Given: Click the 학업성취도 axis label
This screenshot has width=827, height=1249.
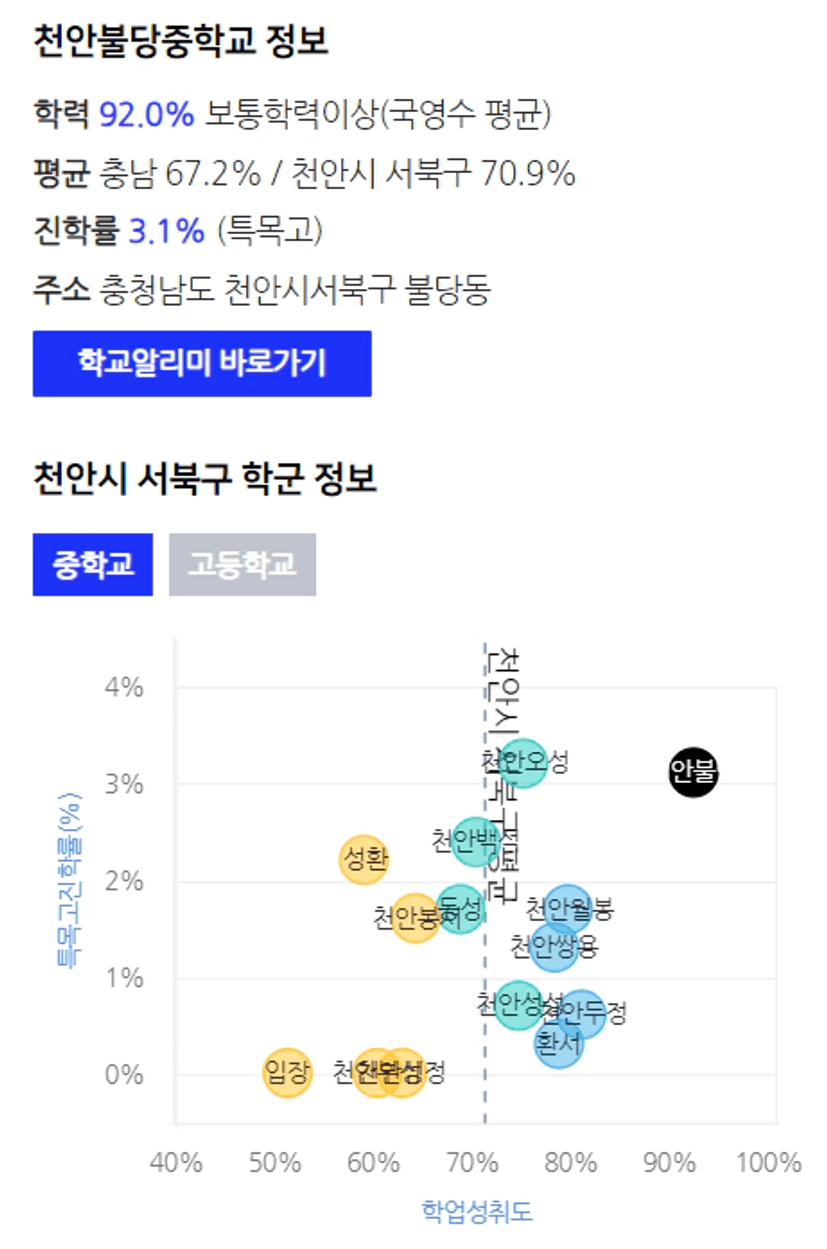Looking at the screenshot, I should tap(477, 1212).
